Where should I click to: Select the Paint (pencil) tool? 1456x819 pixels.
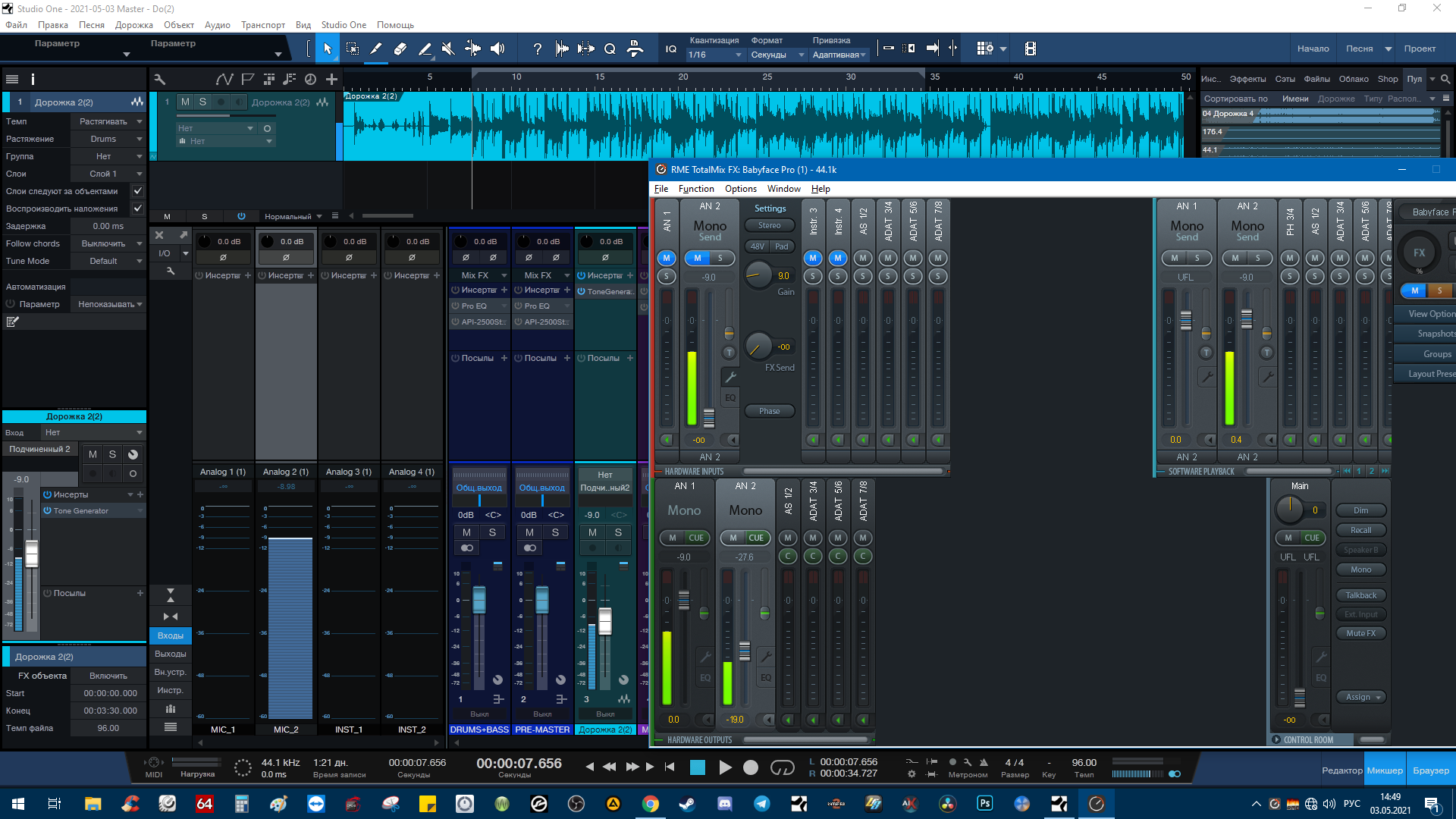[425, 49]
